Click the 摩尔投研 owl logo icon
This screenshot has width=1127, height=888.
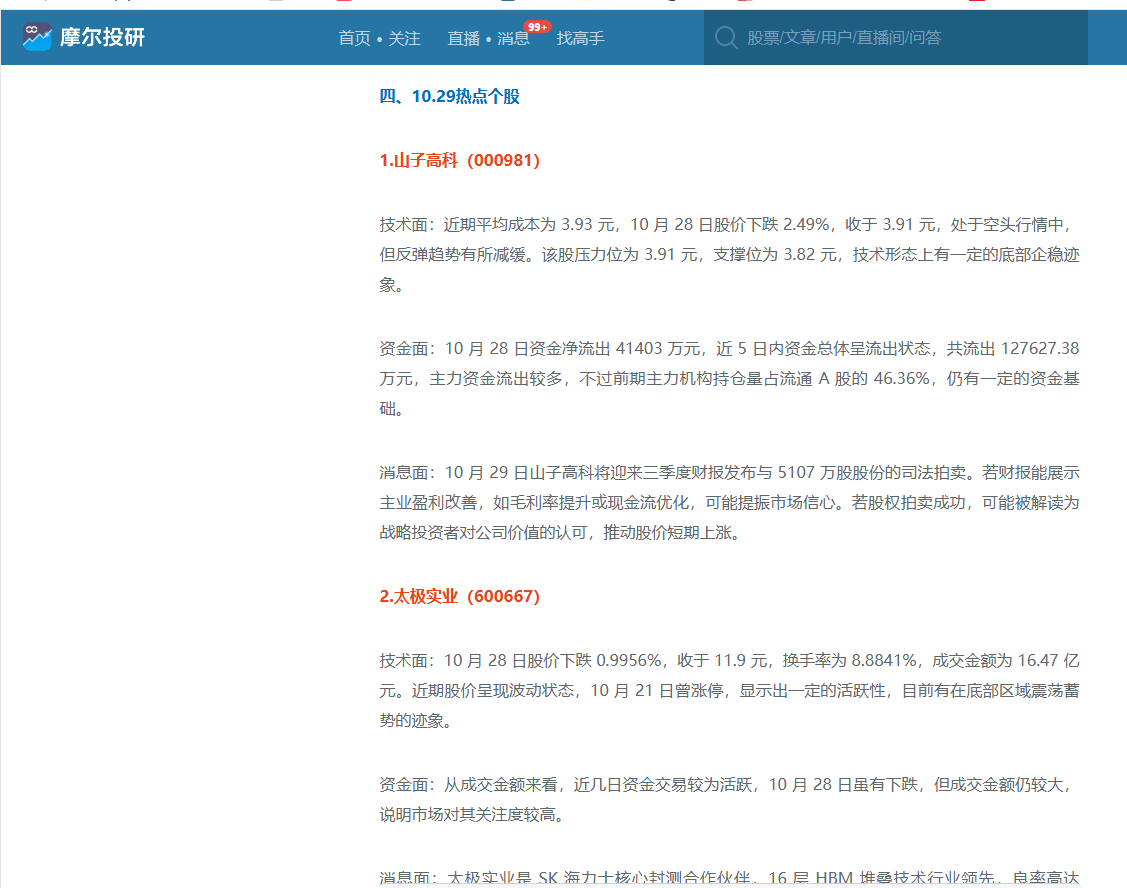[x=37, y=37]
